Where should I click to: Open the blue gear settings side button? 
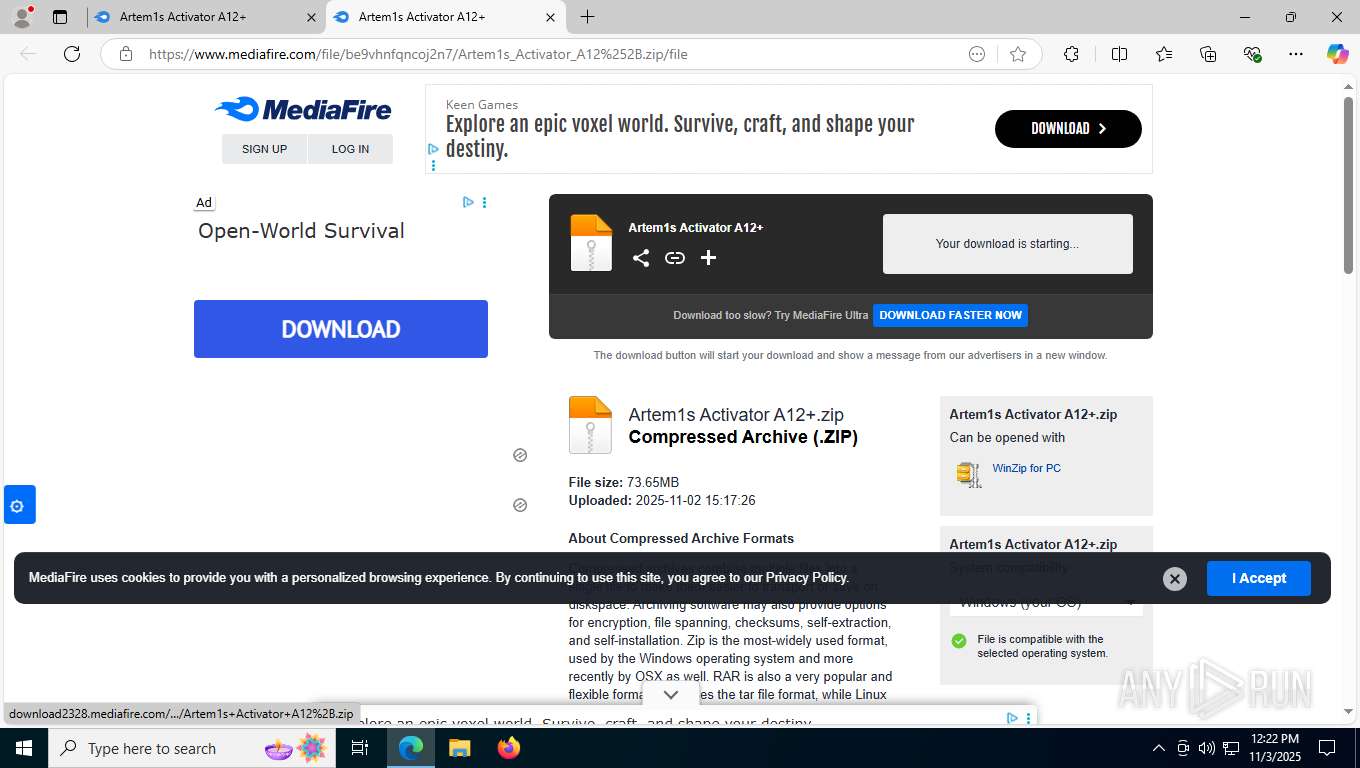19,505
